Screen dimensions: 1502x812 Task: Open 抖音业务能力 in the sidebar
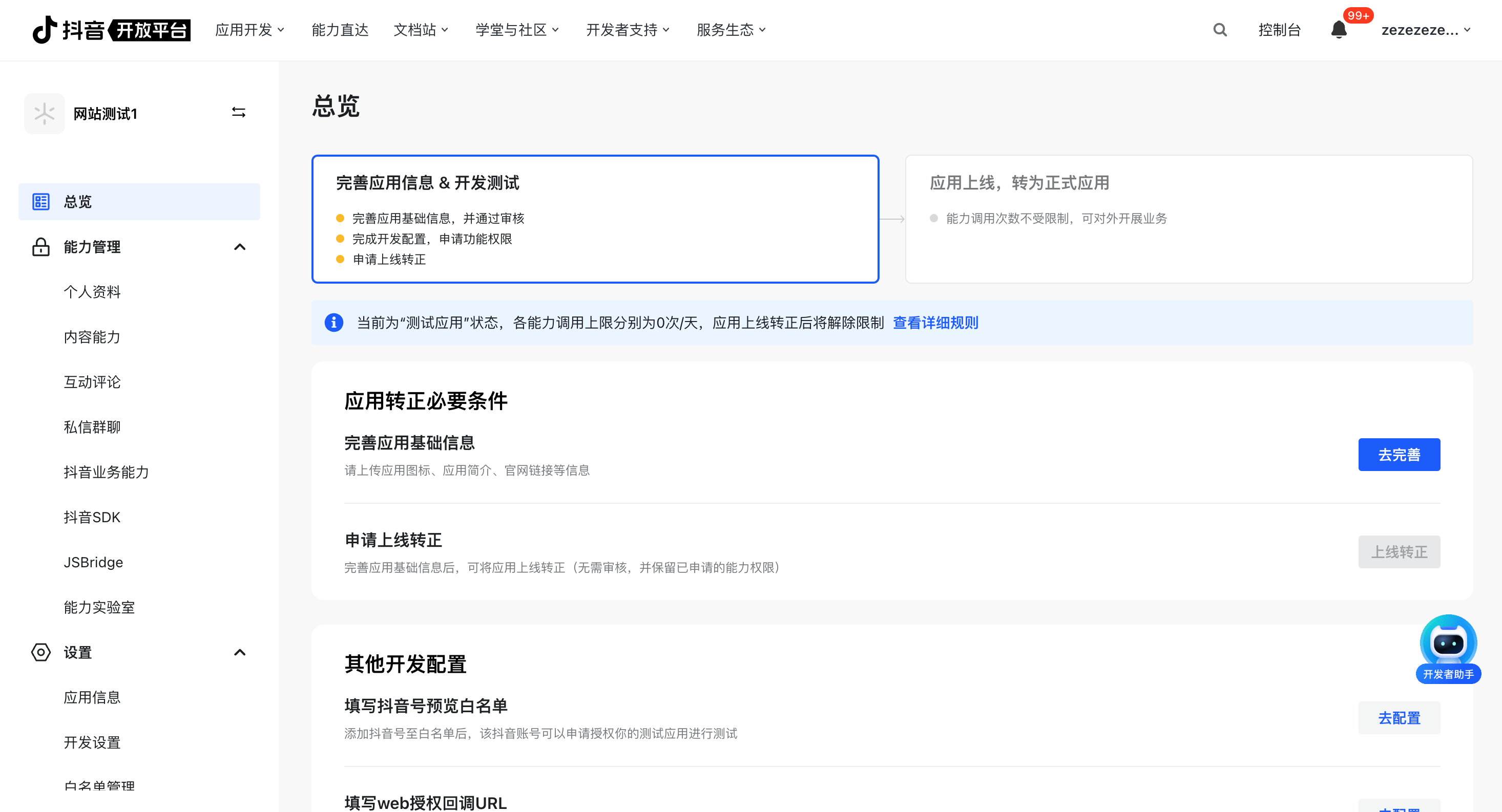click(106, 472)
